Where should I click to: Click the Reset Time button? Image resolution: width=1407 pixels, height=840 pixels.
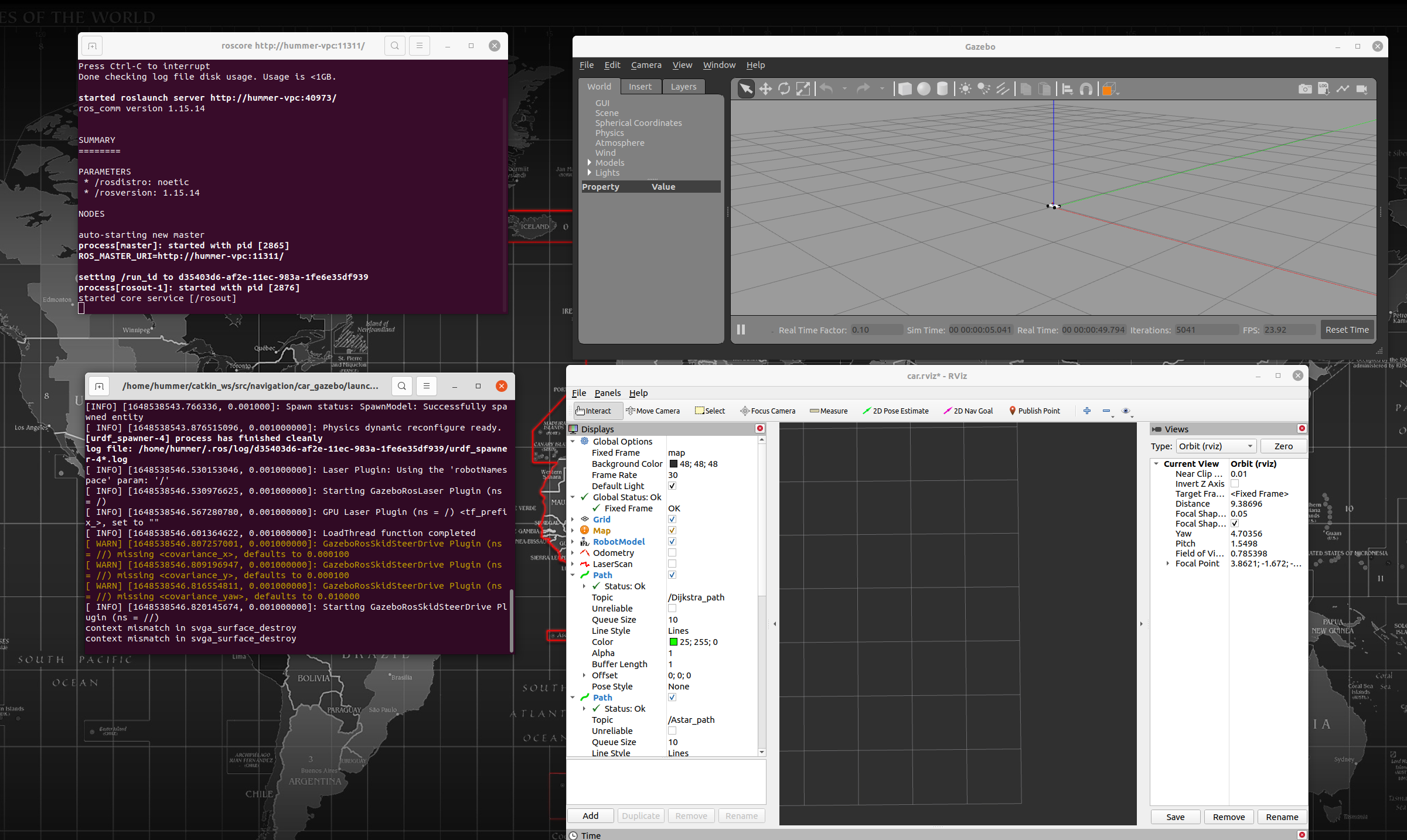click(1347, 330)
